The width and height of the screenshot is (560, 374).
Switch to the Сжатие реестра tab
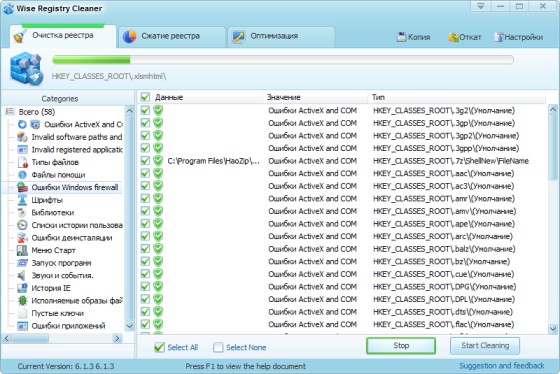point(172,36)
